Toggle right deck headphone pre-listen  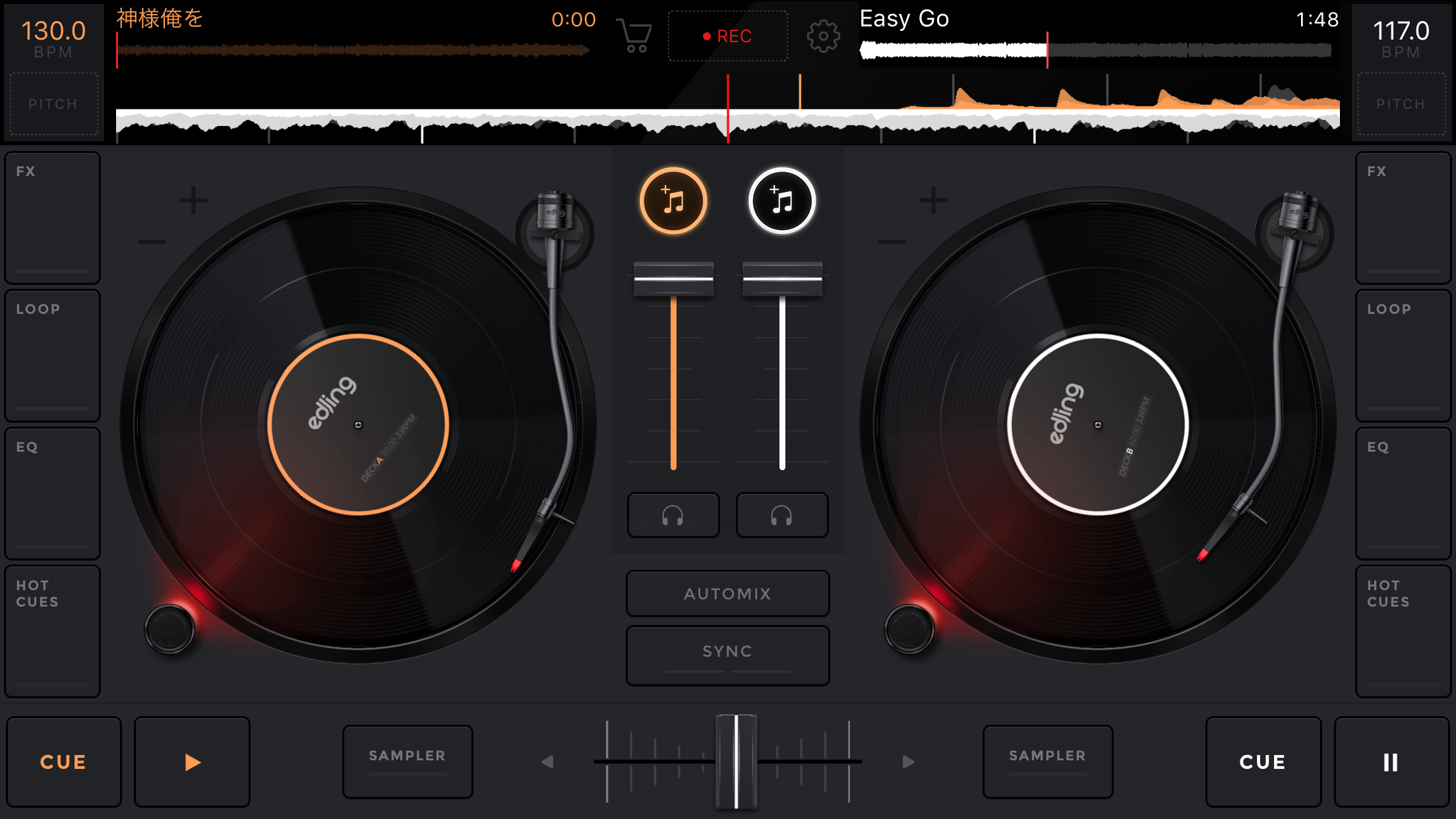click(x=782, y=515)
